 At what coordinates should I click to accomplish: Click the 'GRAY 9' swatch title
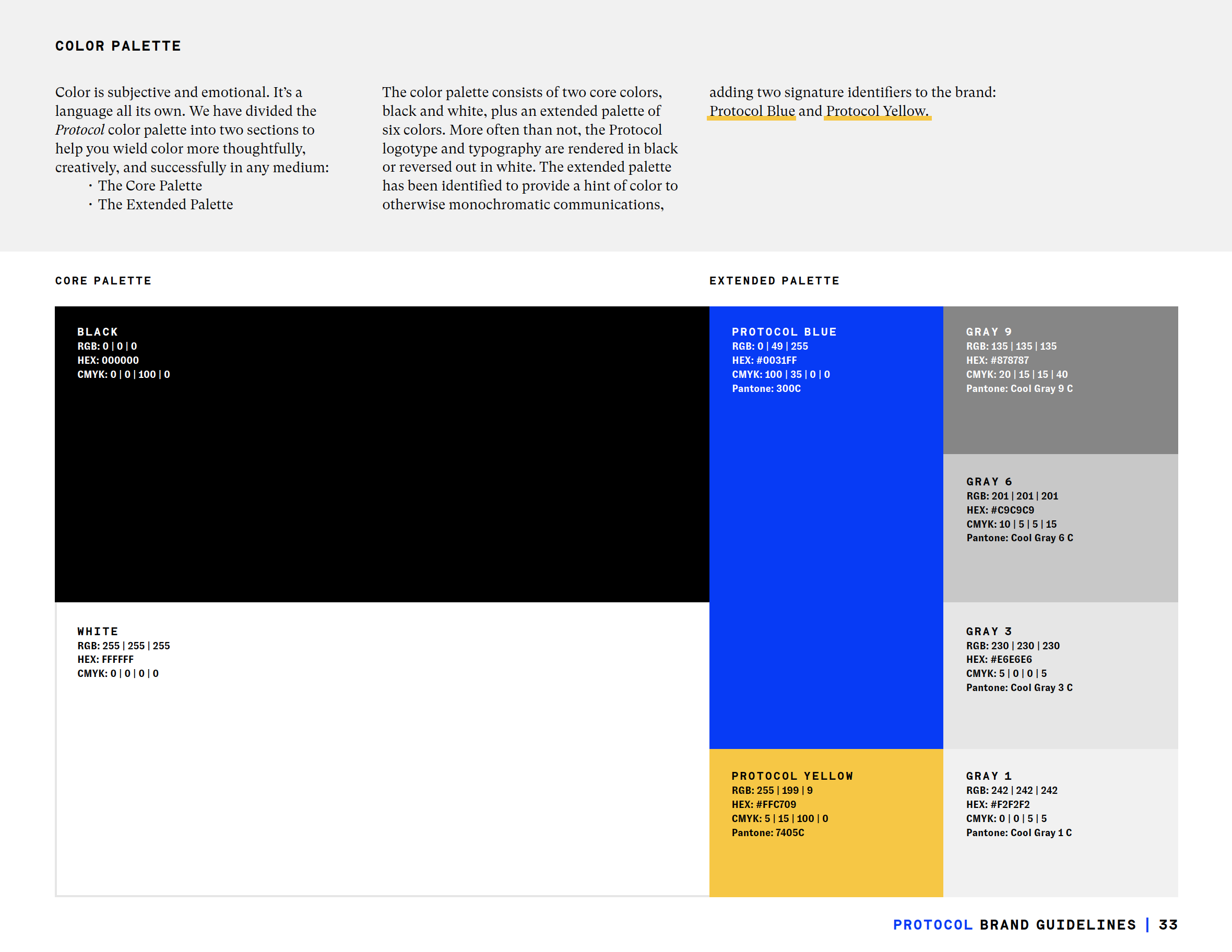[x=989, y=332]
